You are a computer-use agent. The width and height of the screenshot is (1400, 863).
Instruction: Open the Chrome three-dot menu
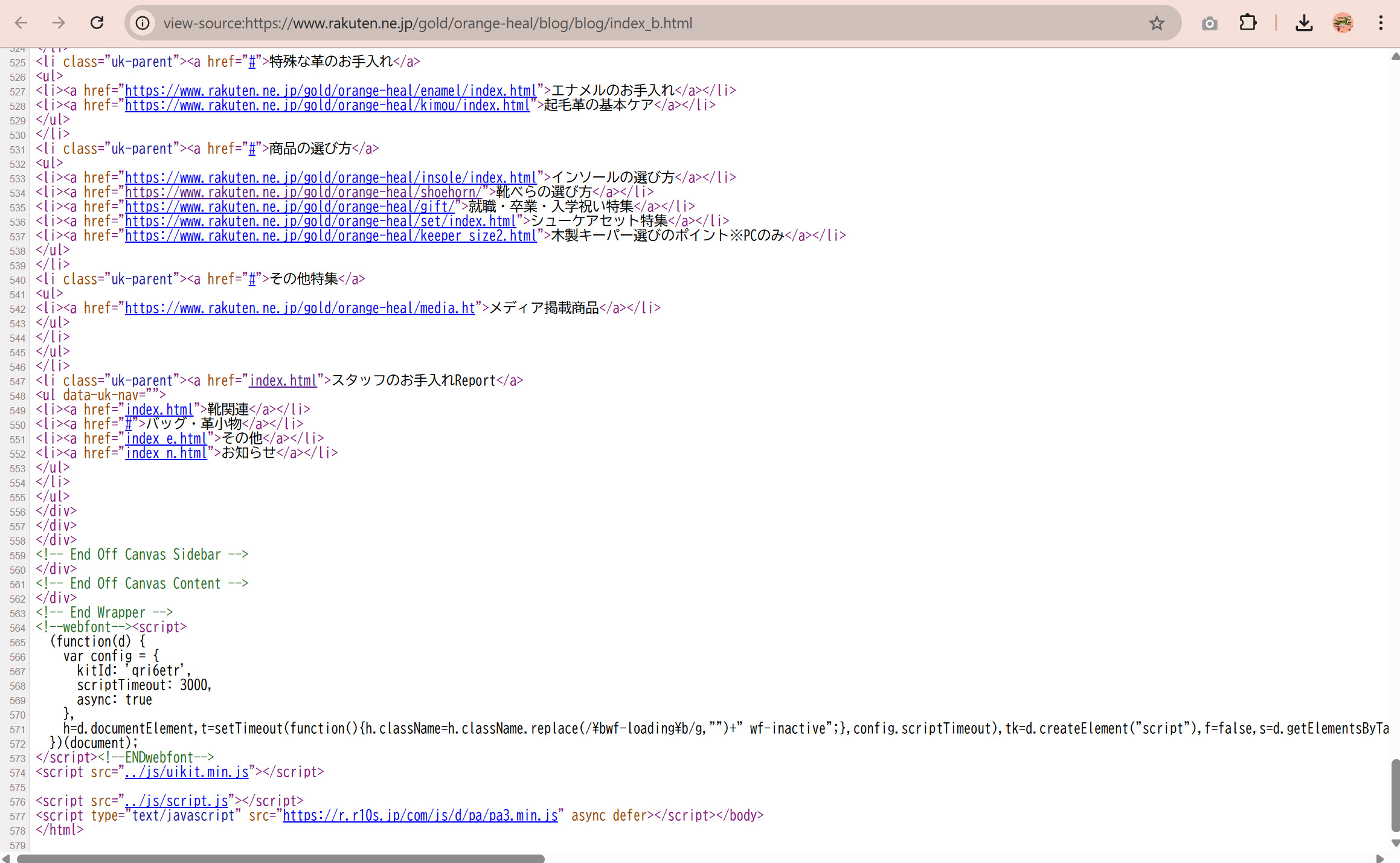click(1381, 23)
